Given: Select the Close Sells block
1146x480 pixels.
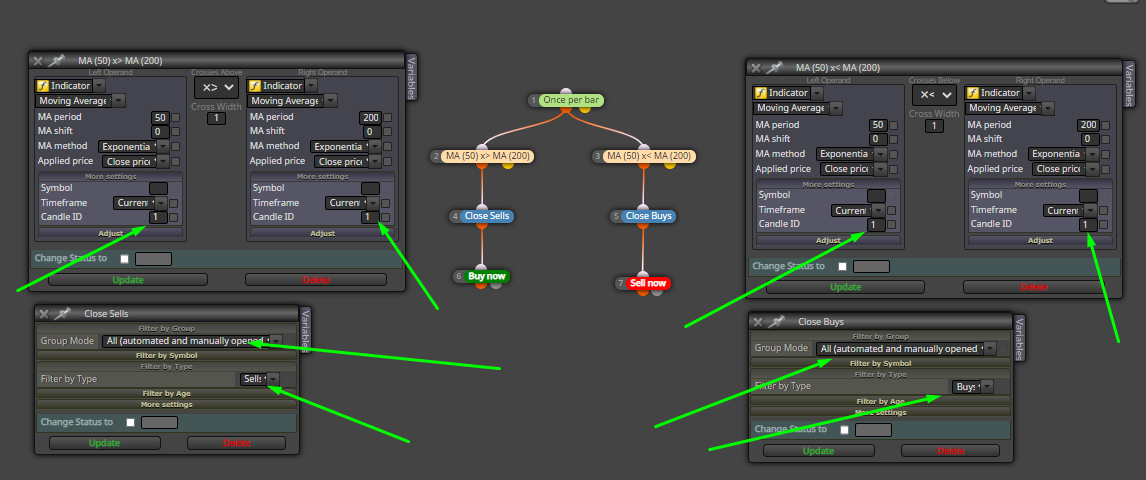Looking at the screenshot, I should click(x=487, y=216).
